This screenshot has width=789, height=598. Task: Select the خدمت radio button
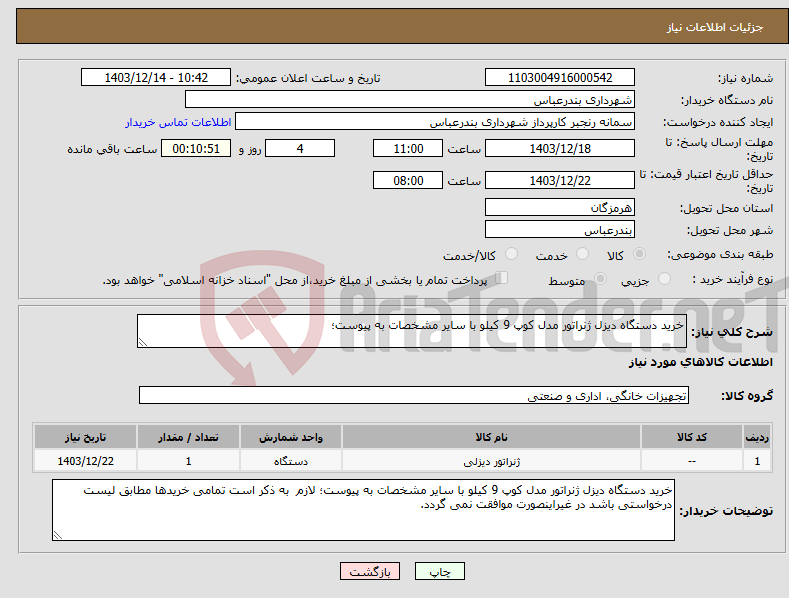point(582,254)
